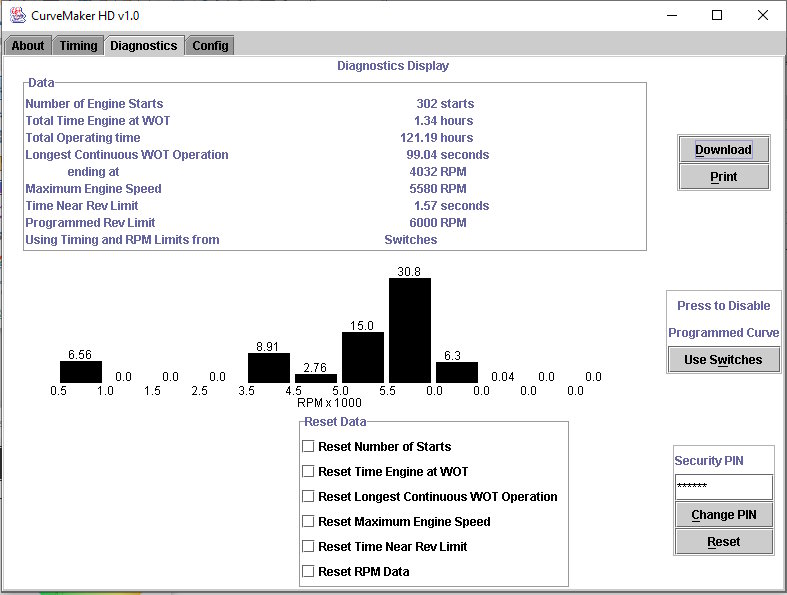Viewport: 787px width, 595px height.
Task: Check Reset Time Near Rev Limit
Action: click(308, 546)
